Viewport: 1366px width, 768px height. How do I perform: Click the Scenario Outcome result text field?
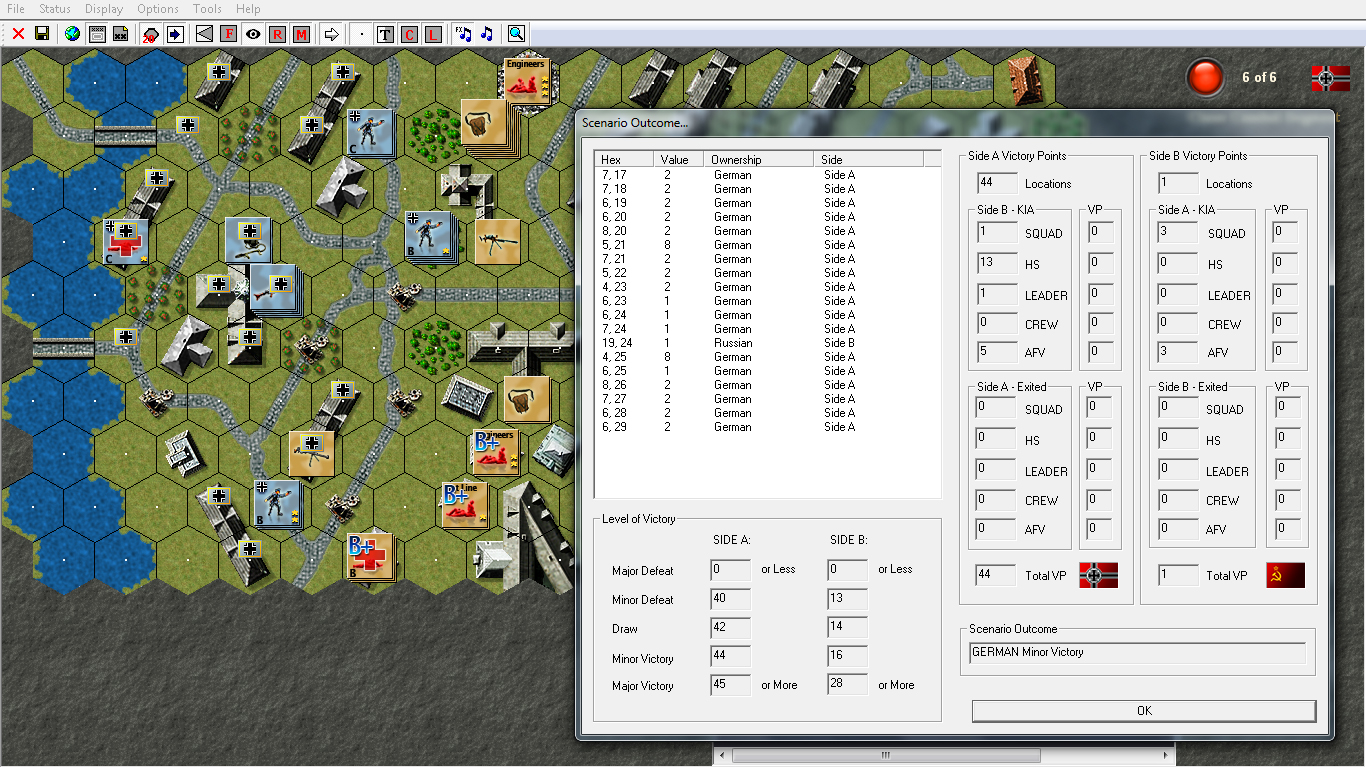(1137, 653)
